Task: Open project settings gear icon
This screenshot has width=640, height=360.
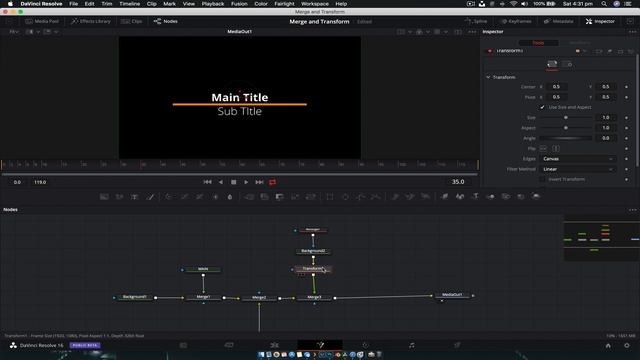Action: click(627, 345)
